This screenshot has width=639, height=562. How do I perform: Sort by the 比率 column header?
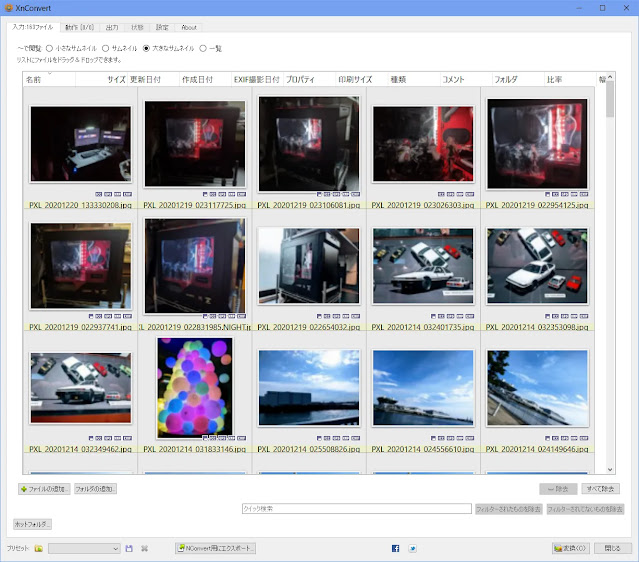tap(570, 79)
